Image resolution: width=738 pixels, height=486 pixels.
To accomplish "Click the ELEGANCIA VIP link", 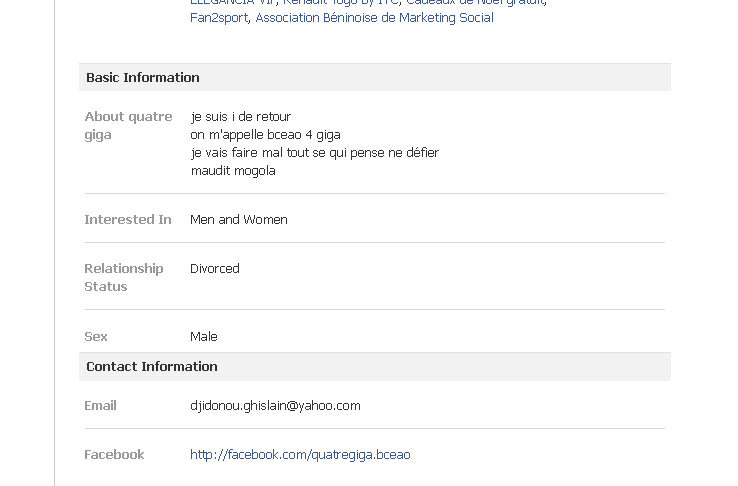I will pos(232,2).
